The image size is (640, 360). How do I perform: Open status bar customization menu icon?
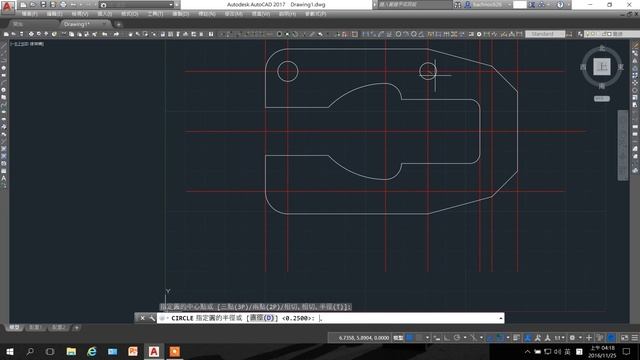pos(635,338)
